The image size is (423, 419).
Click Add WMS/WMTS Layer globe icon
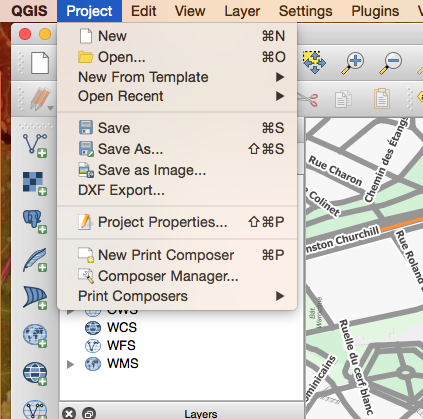(35, 335)
